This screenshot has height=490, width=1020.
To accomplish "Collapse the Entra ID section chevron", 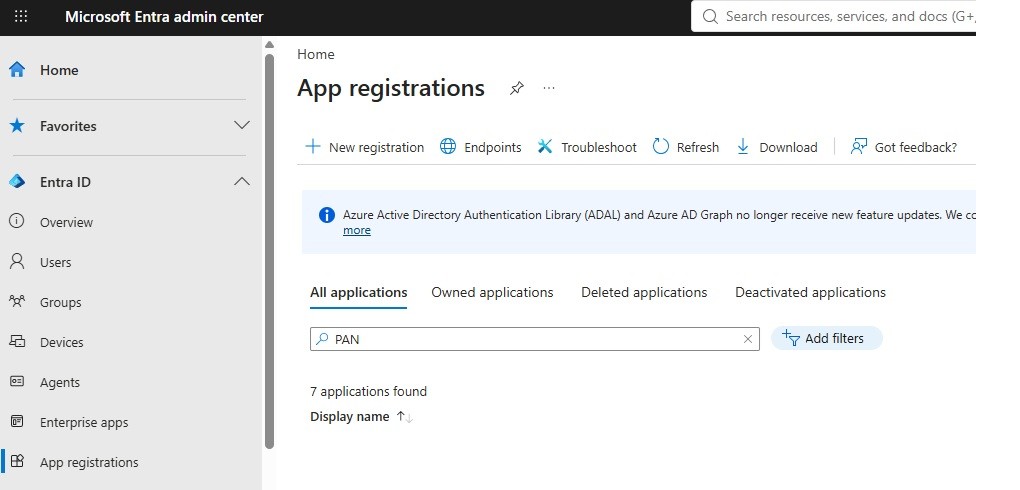I will [x=241, y=182].
